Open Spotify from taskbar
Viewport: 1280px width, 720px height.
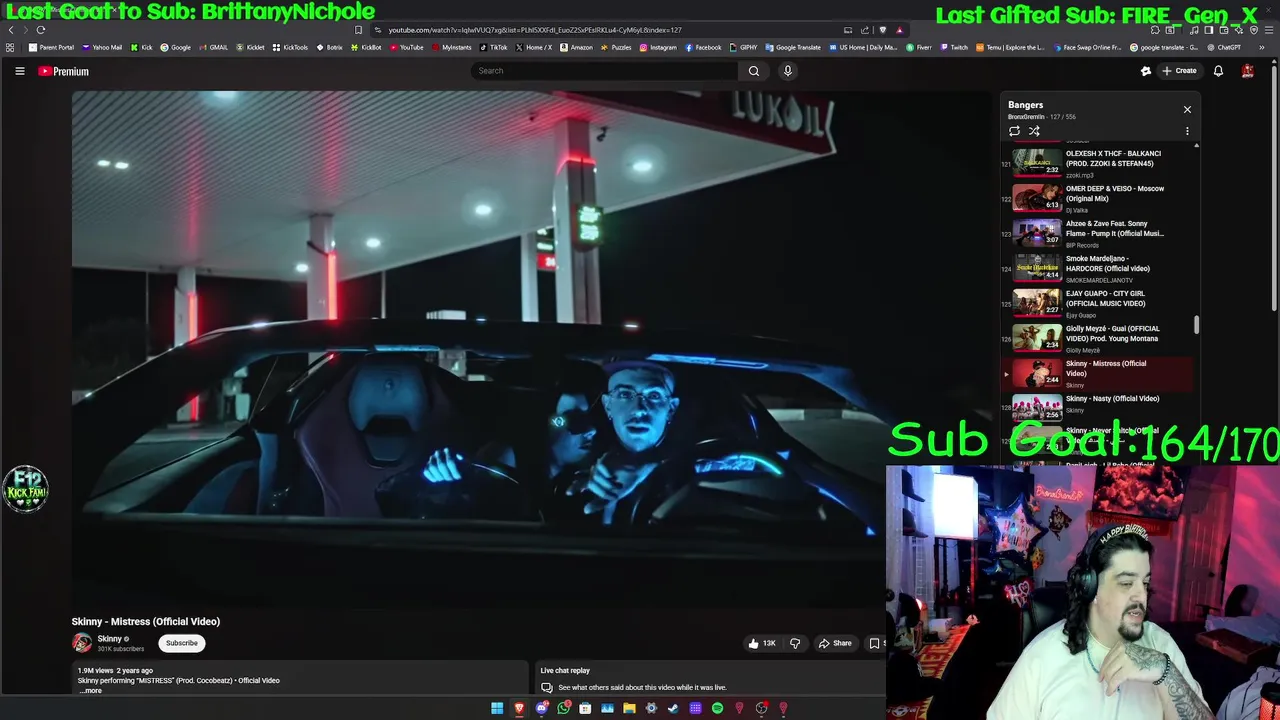(717, 708)
